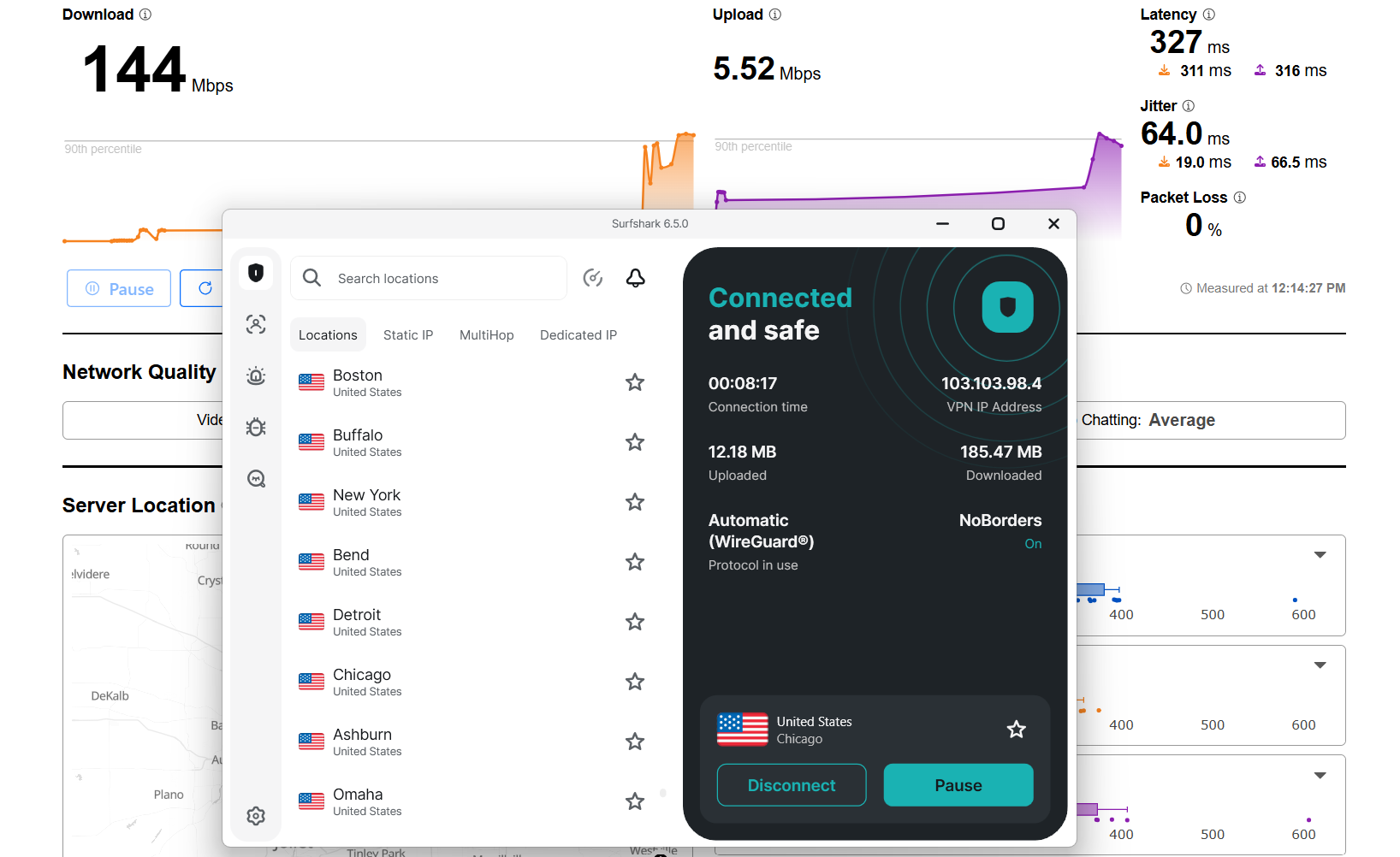The width and height of the screenshot is (1400, 857).
Task: Favorite the Bend location star
Action: point(635,562)
